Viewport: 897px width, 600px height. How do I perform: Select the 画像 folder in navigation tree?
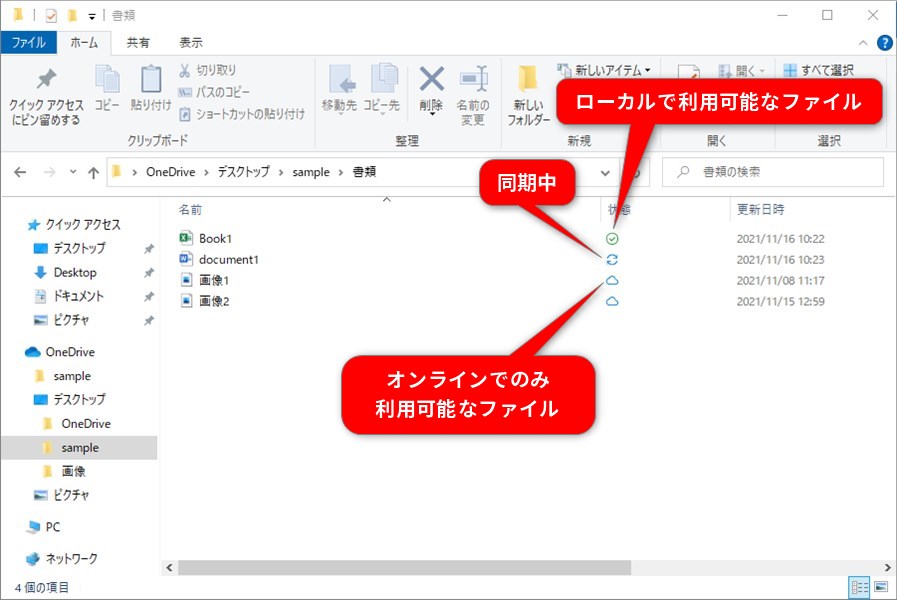tap(73, 471)
